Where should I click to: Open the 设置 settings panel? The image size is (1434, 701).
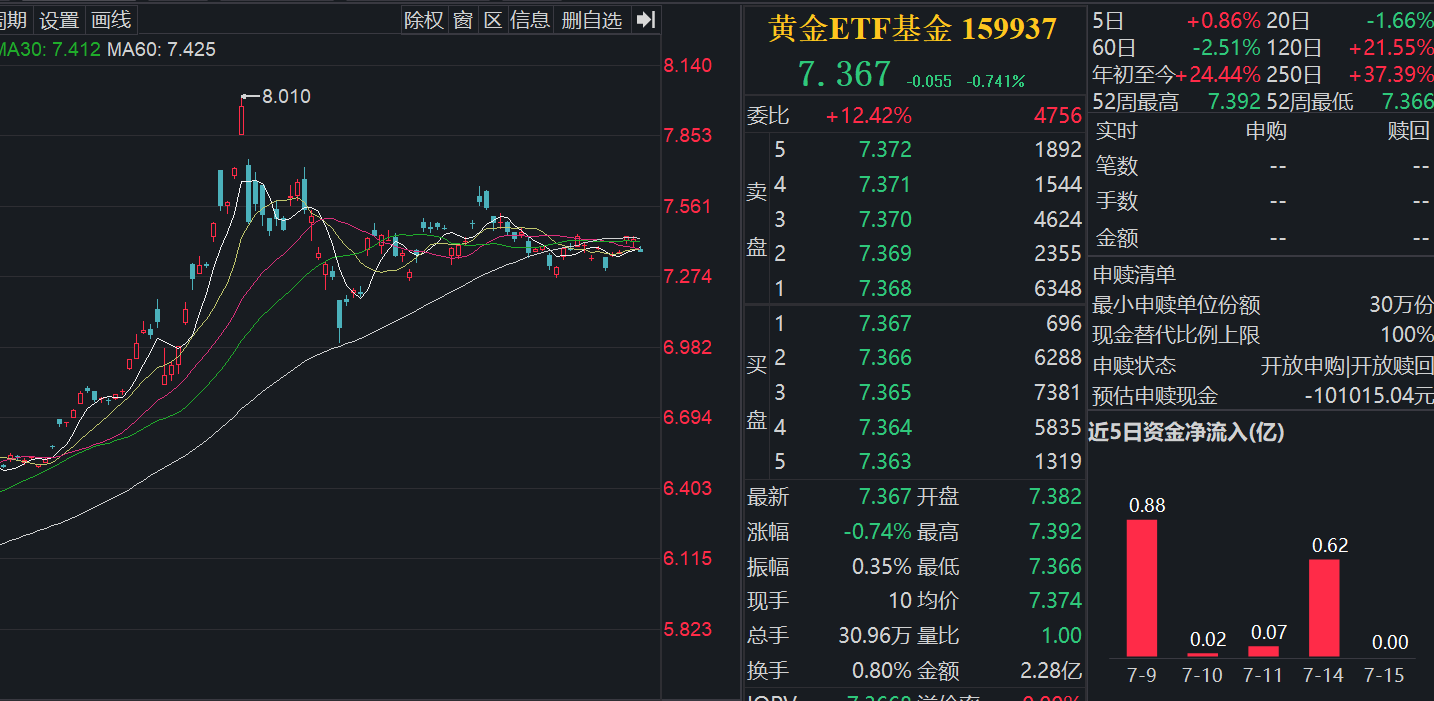[59, 19]
